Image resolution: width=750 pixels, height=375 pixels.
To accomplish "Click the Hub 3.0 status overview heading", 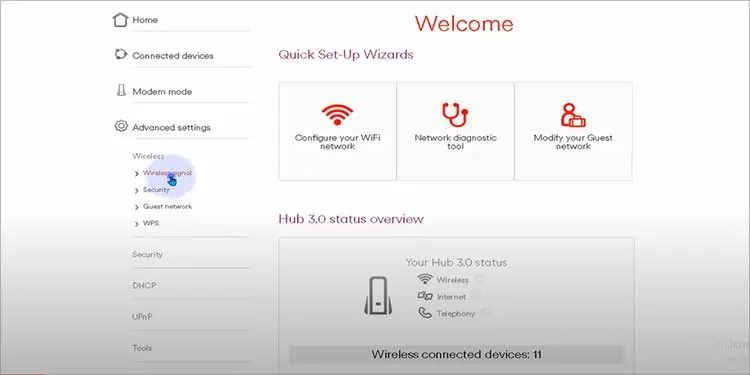I will click(351, 219).
